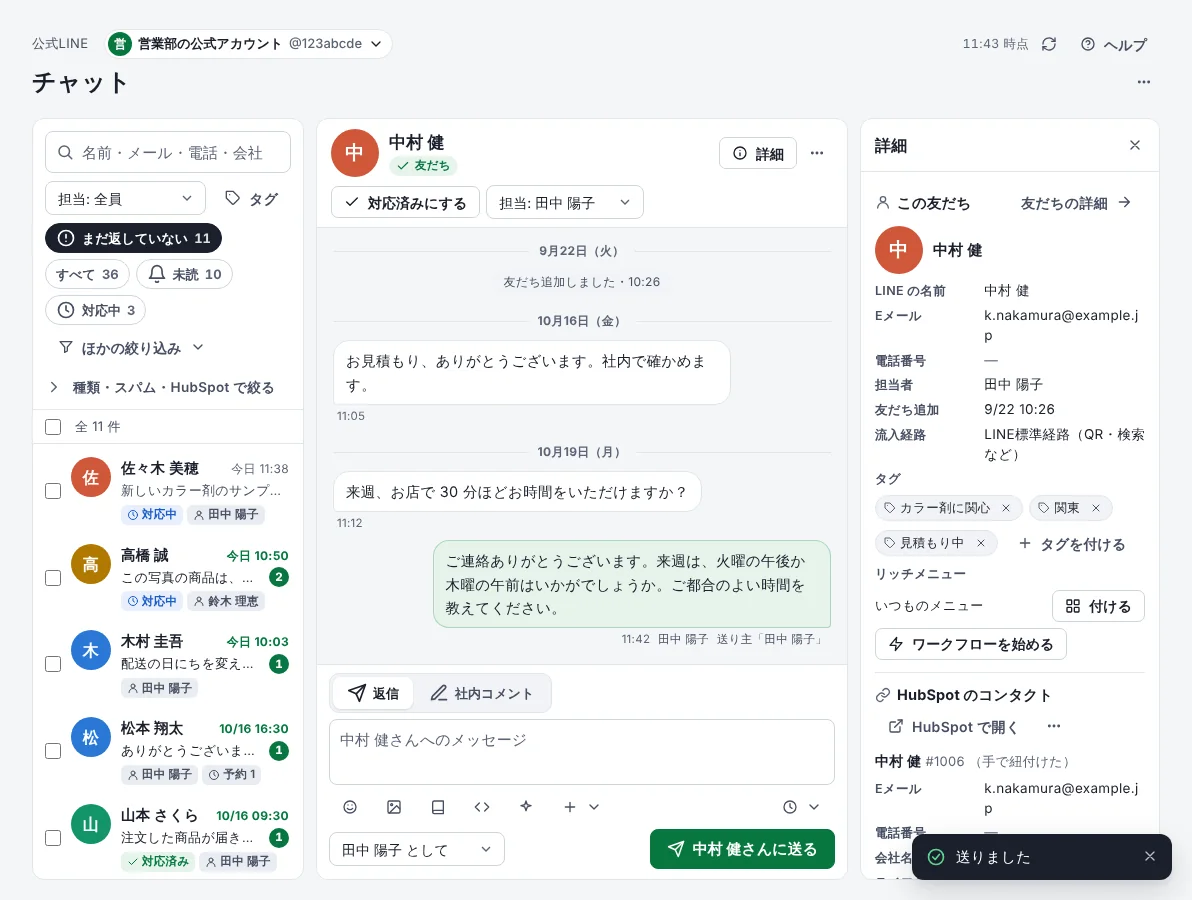
Task: Switch to the 返信 tab
Action: coord(373,692)
